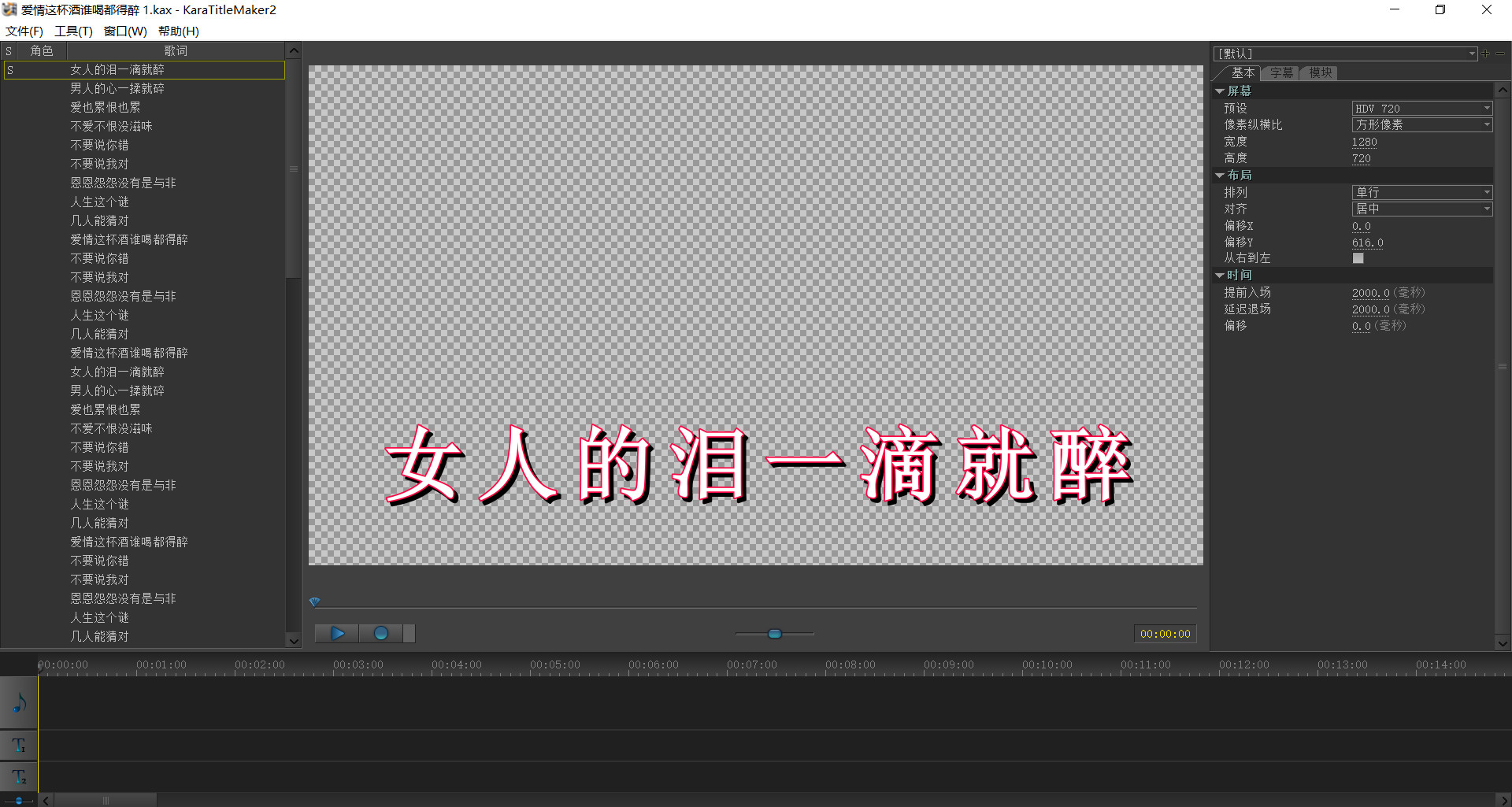Collapse the 布局 section
Image resolution: width=1512 pixels, height=807 pixels.
1220,176
